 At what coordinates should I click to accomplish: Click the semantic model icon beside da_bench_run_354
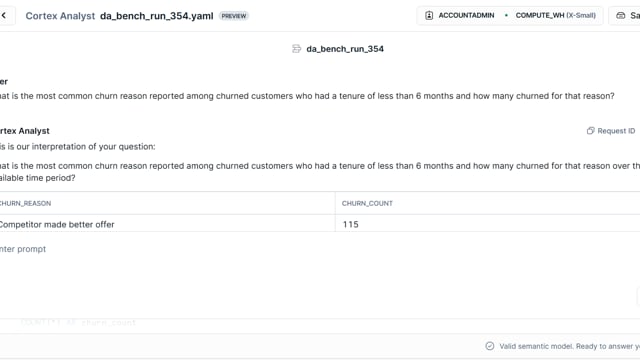tap(296, 49)
